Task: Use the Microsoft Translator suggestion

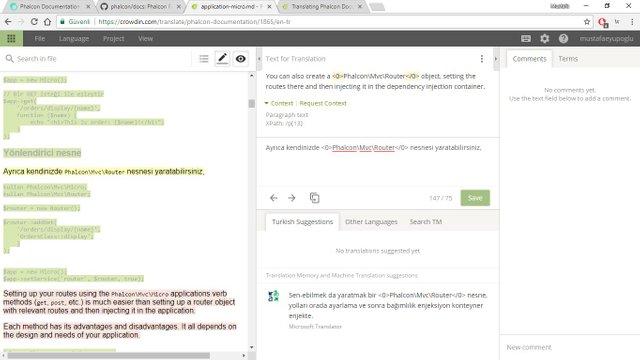Action: point(388,305)
